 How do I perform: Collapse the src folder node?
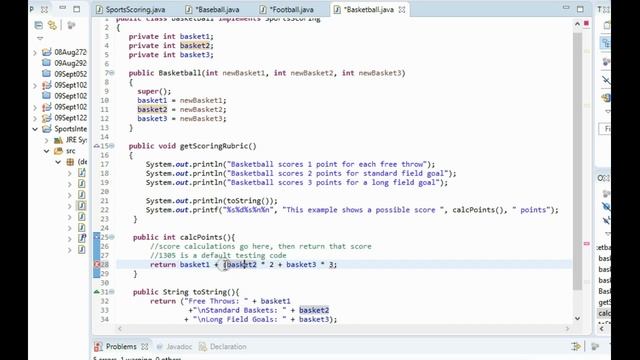tap(47, 151)
